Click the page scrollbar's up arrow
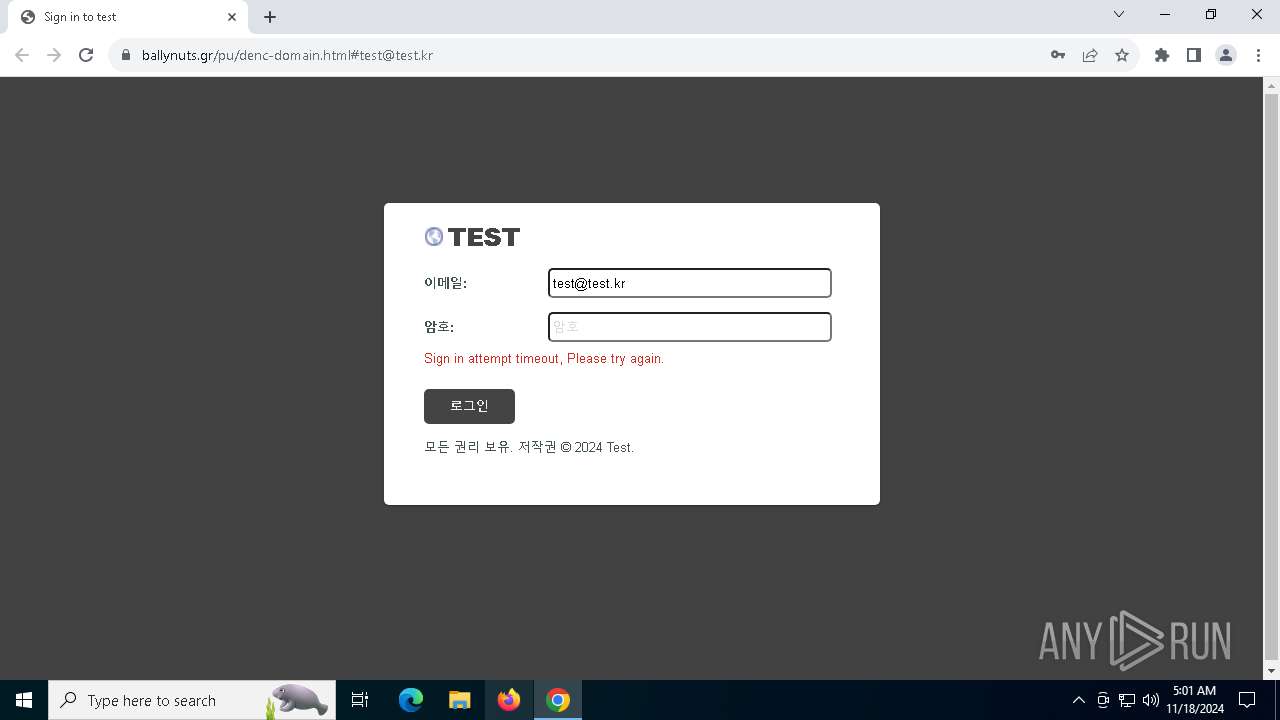This screenshot has height=720, width=1280. 1272,85
